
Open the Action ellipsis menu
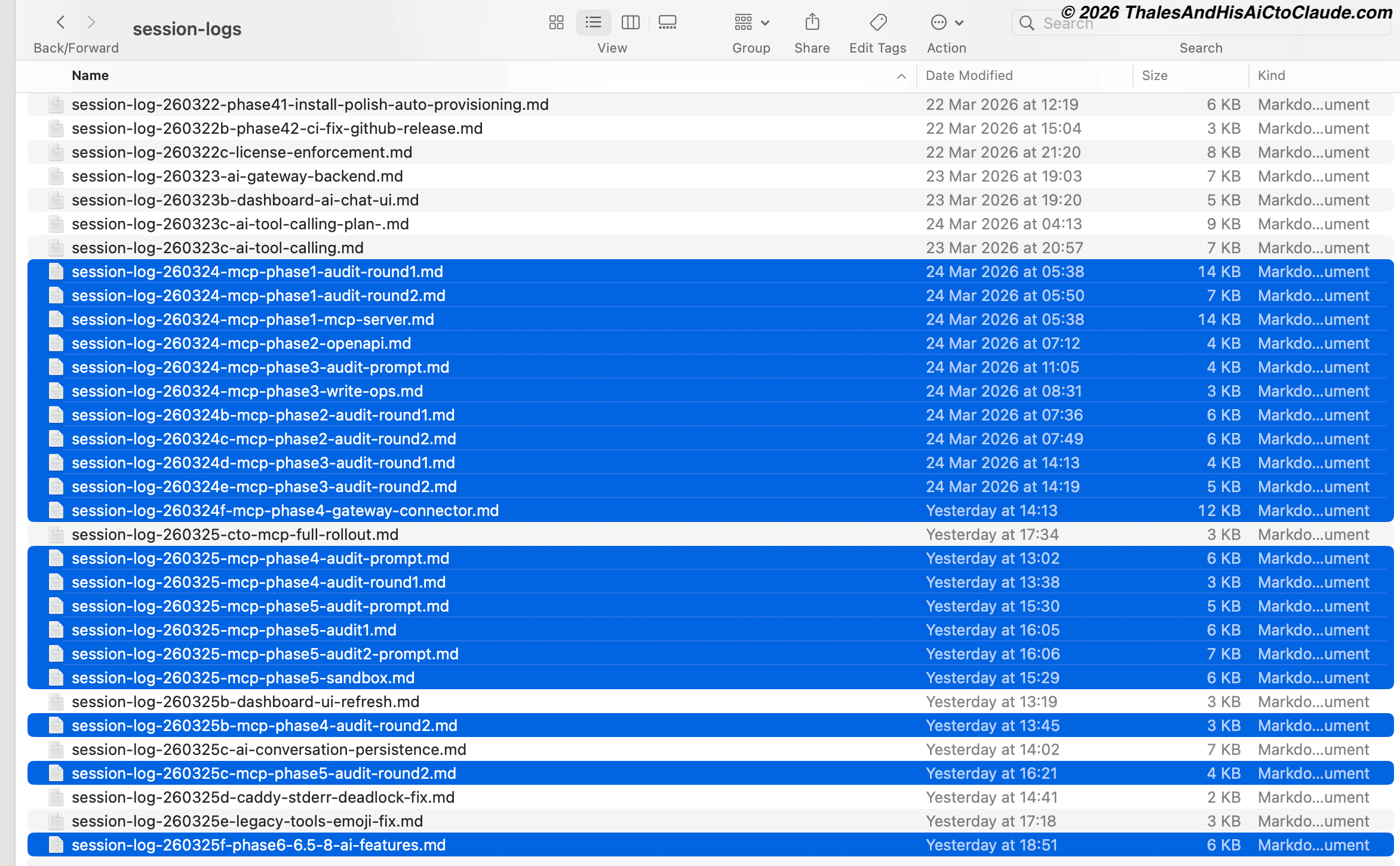point(945,22)
